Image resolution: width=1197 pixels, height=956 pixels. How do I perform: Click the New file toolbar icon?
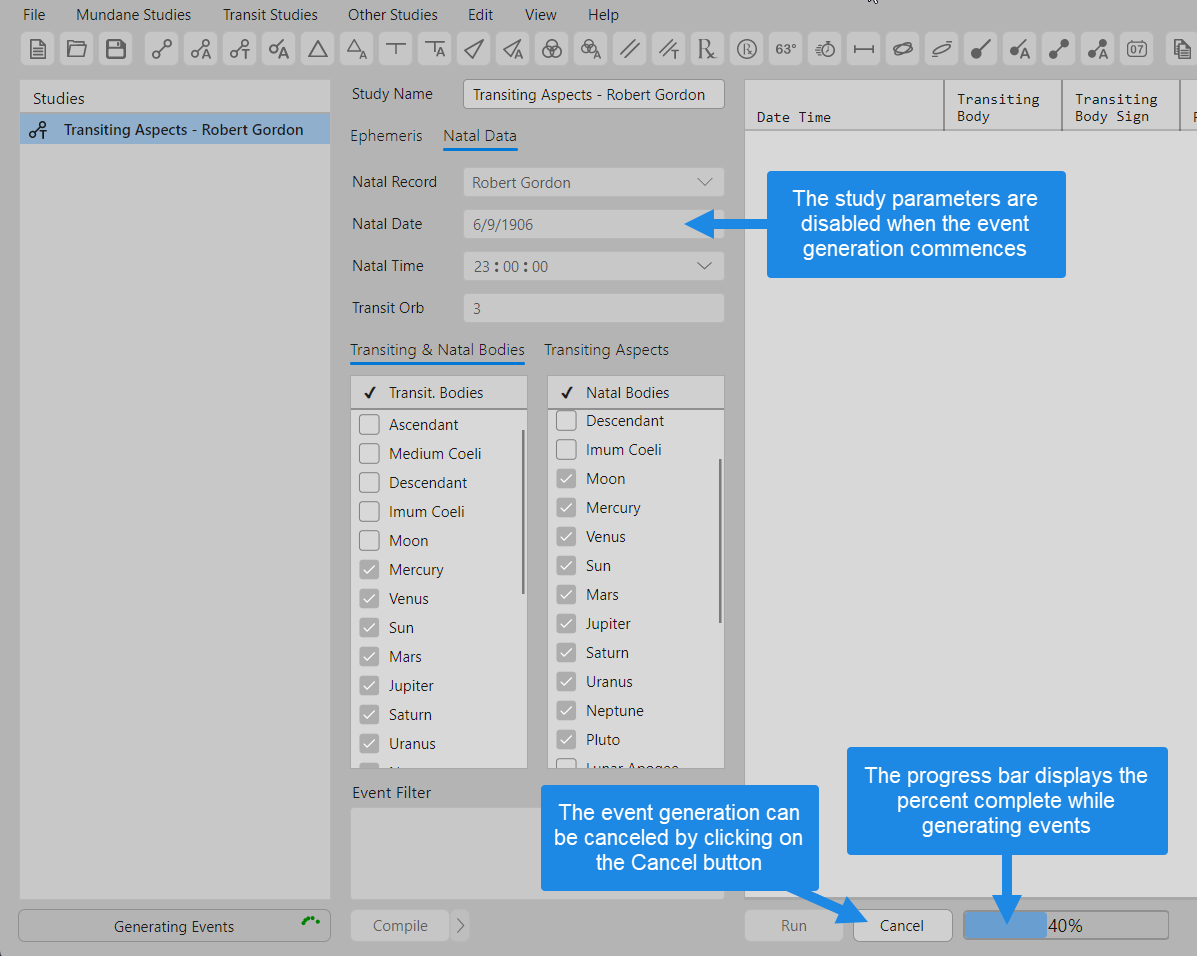coord(38,48)
